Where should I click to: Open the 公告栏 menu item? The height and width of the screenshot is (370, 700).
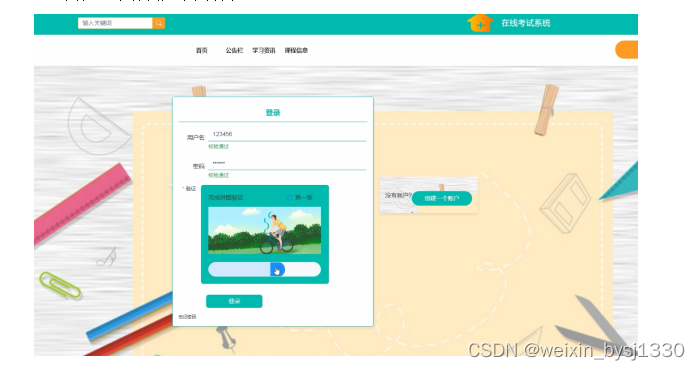234,50
